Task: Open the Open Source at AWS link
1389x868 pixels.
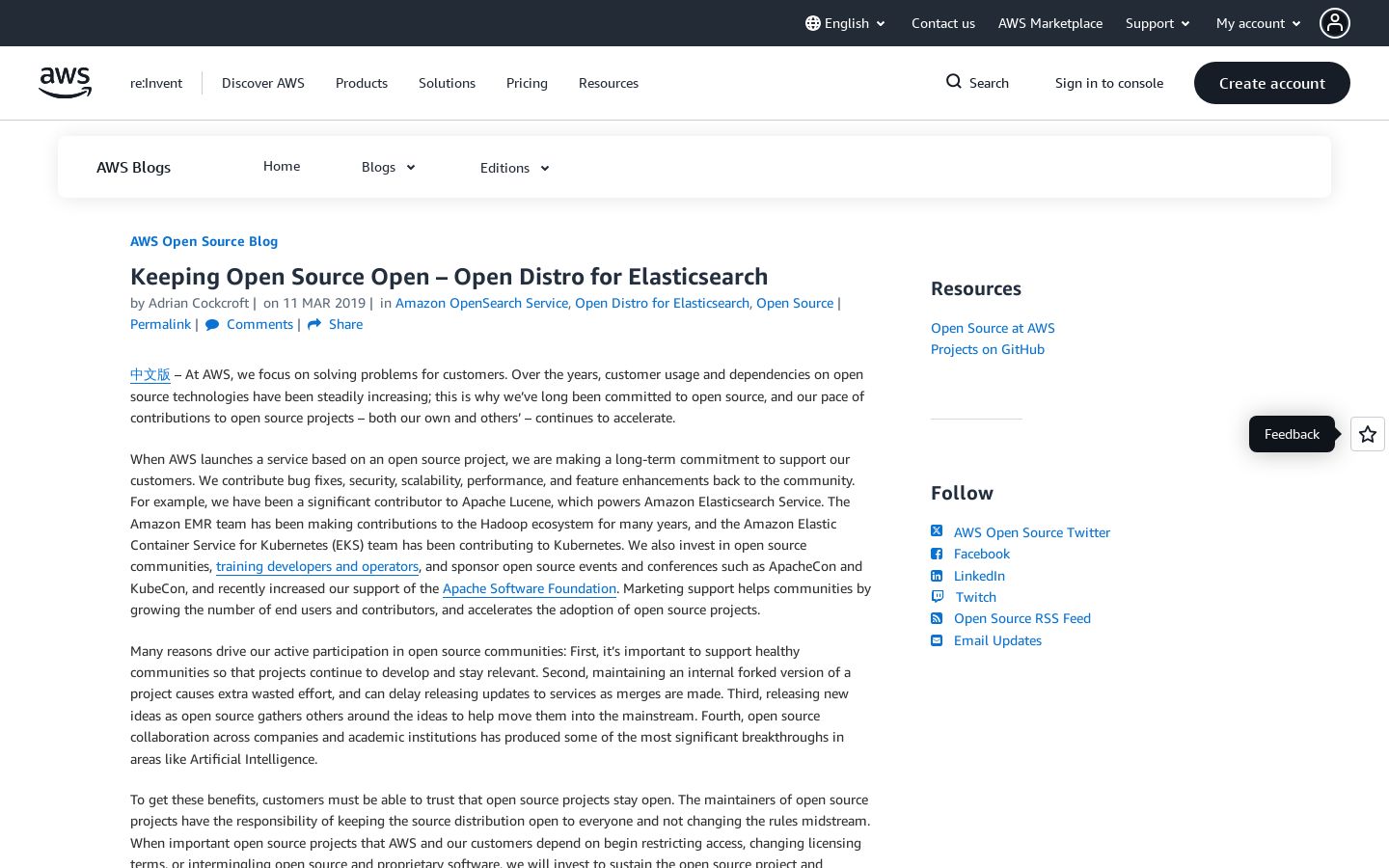Action: [x=993, y=328]
